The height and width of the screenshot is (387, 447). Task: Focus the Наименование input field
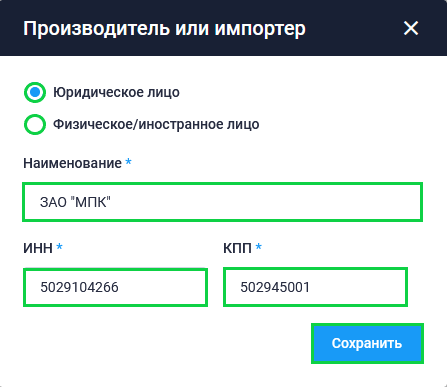click(x=222, y=202)
